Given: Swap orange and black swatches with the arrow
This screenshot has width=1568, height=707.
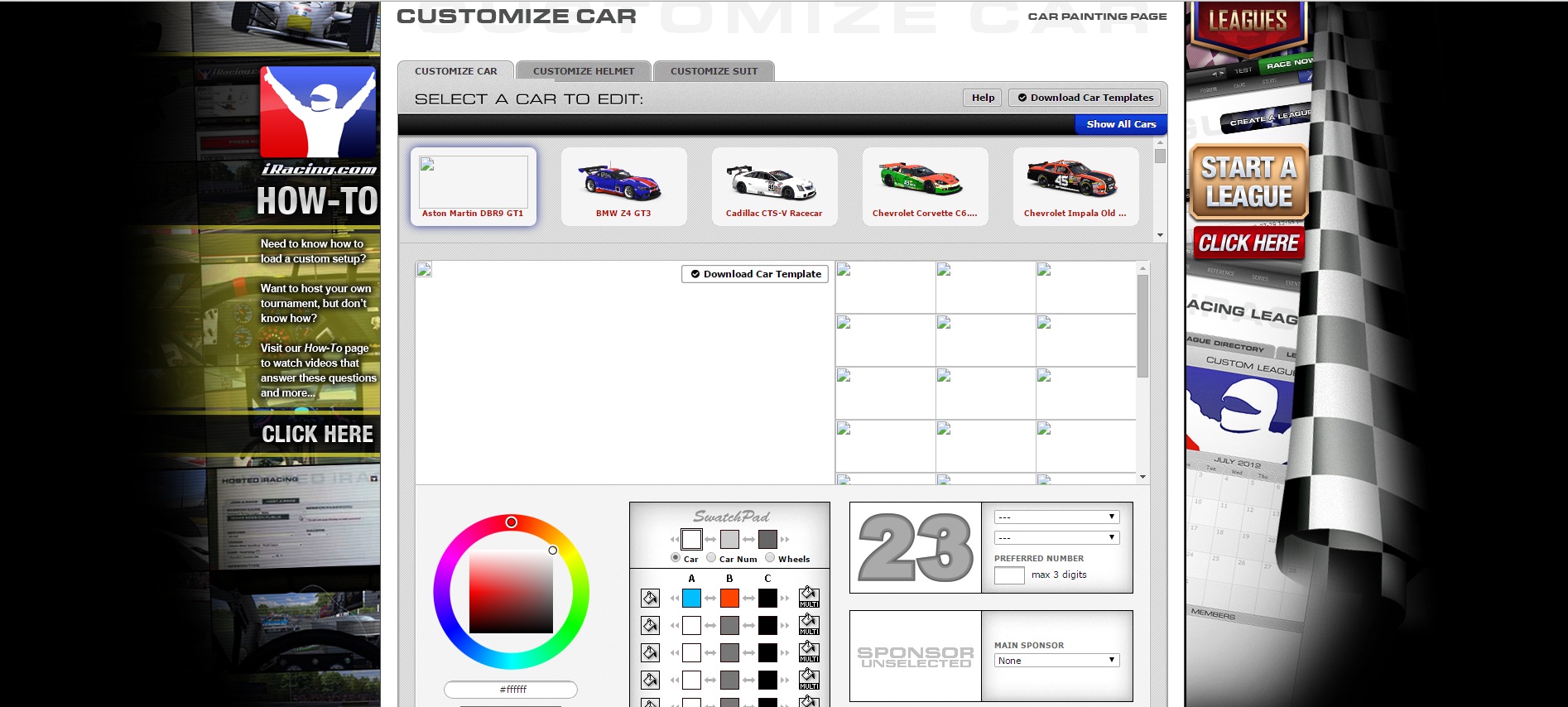Looking at the screenshot, I should coord(748,598).
